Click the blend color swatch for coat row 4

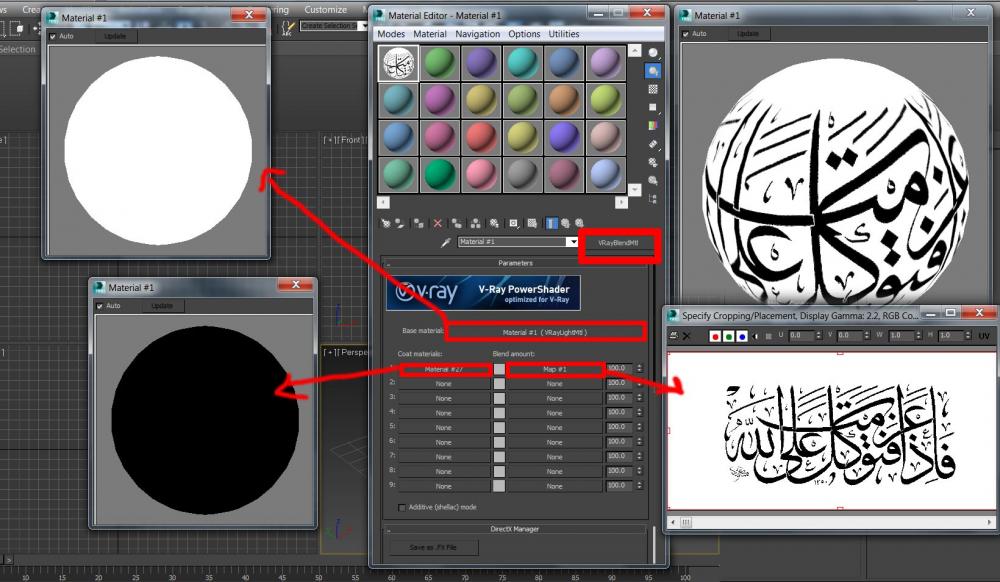pos(499,413)
